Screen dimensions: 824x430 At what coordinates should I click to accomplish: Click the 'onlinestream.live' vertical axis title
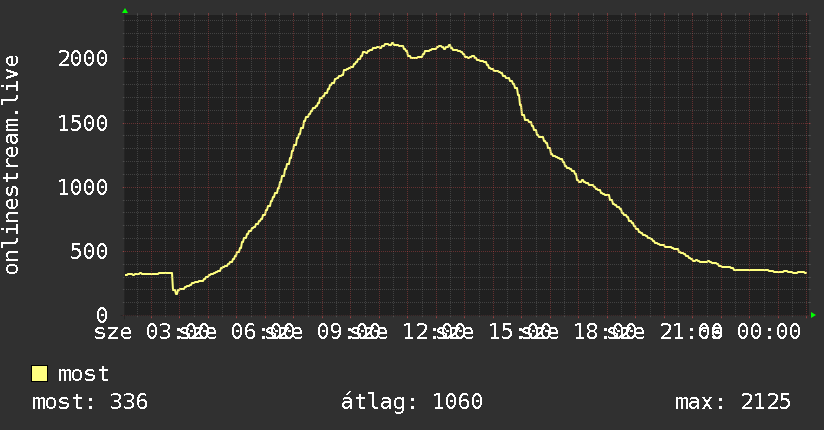[x=11, y=165]
